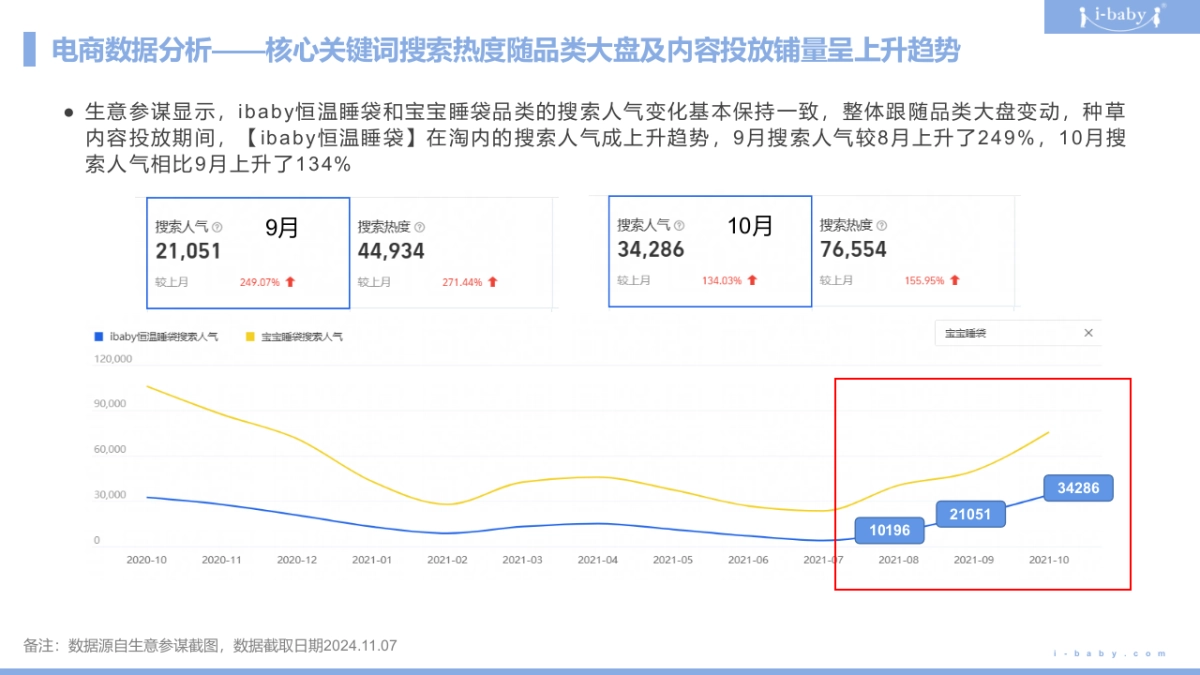Click the 搜索热度 help icon beside 44,934
This screenshot has height=675, width=1200.
(419, 228)
